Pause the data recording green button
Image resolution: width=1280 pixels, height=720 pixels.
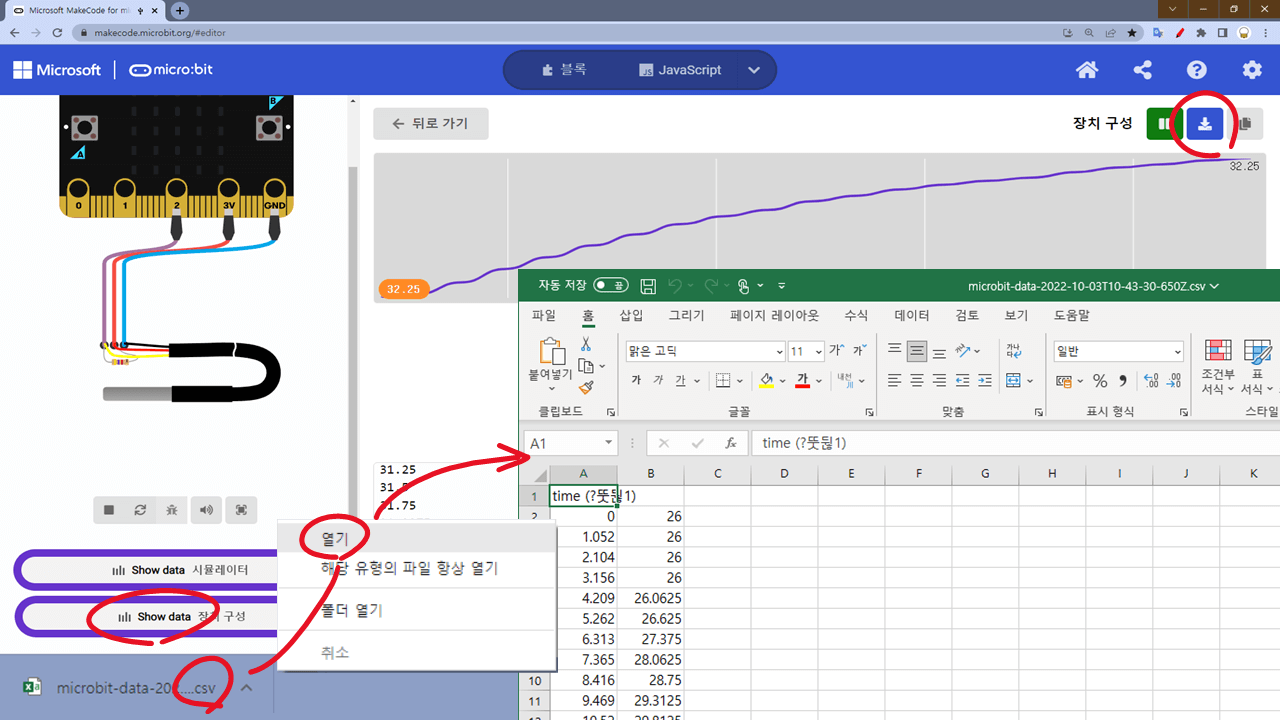[x=1164, y=123]
